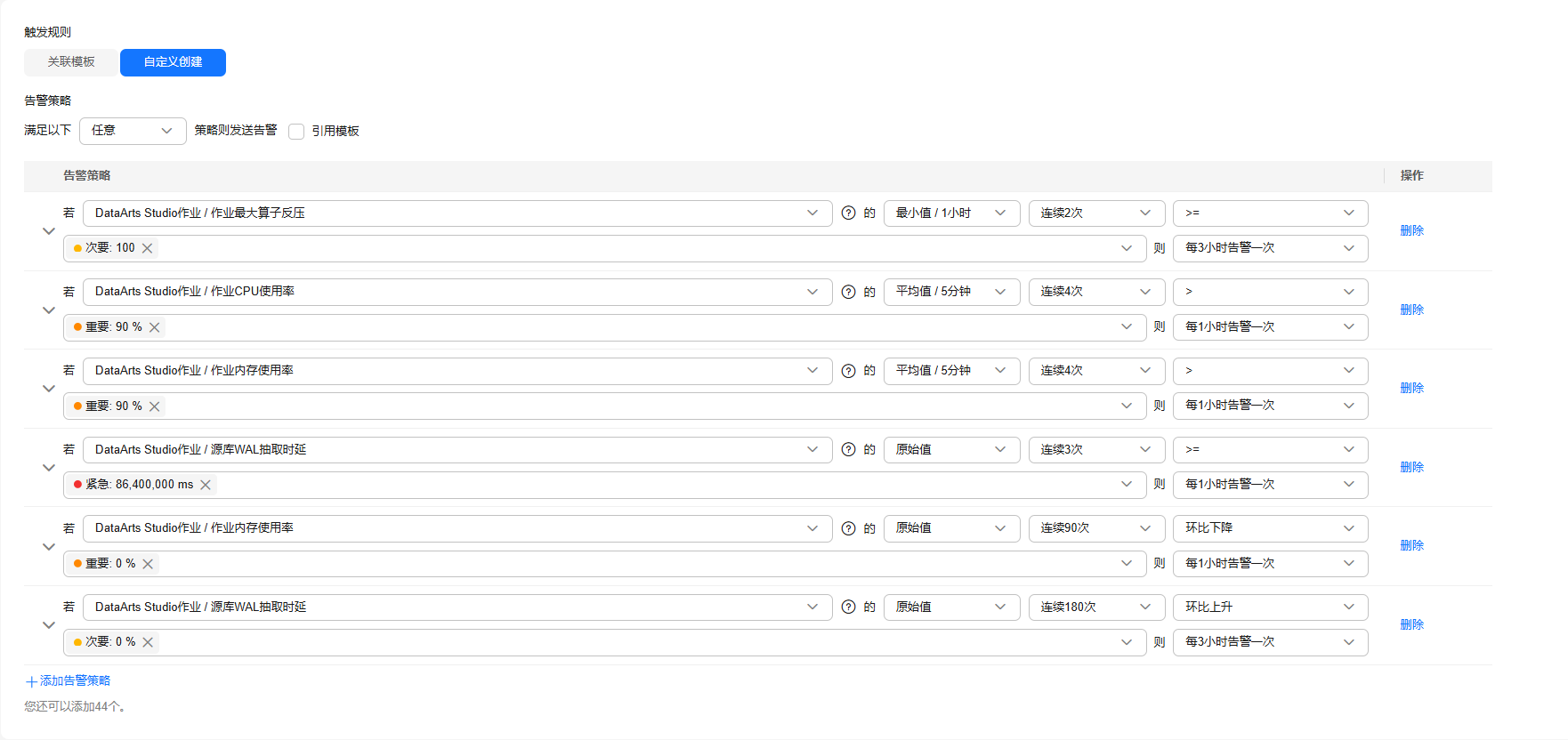Remove the 次要: 100 threshold tag
The width and height of the screenshot is (1568, 740).
point(148,248)
